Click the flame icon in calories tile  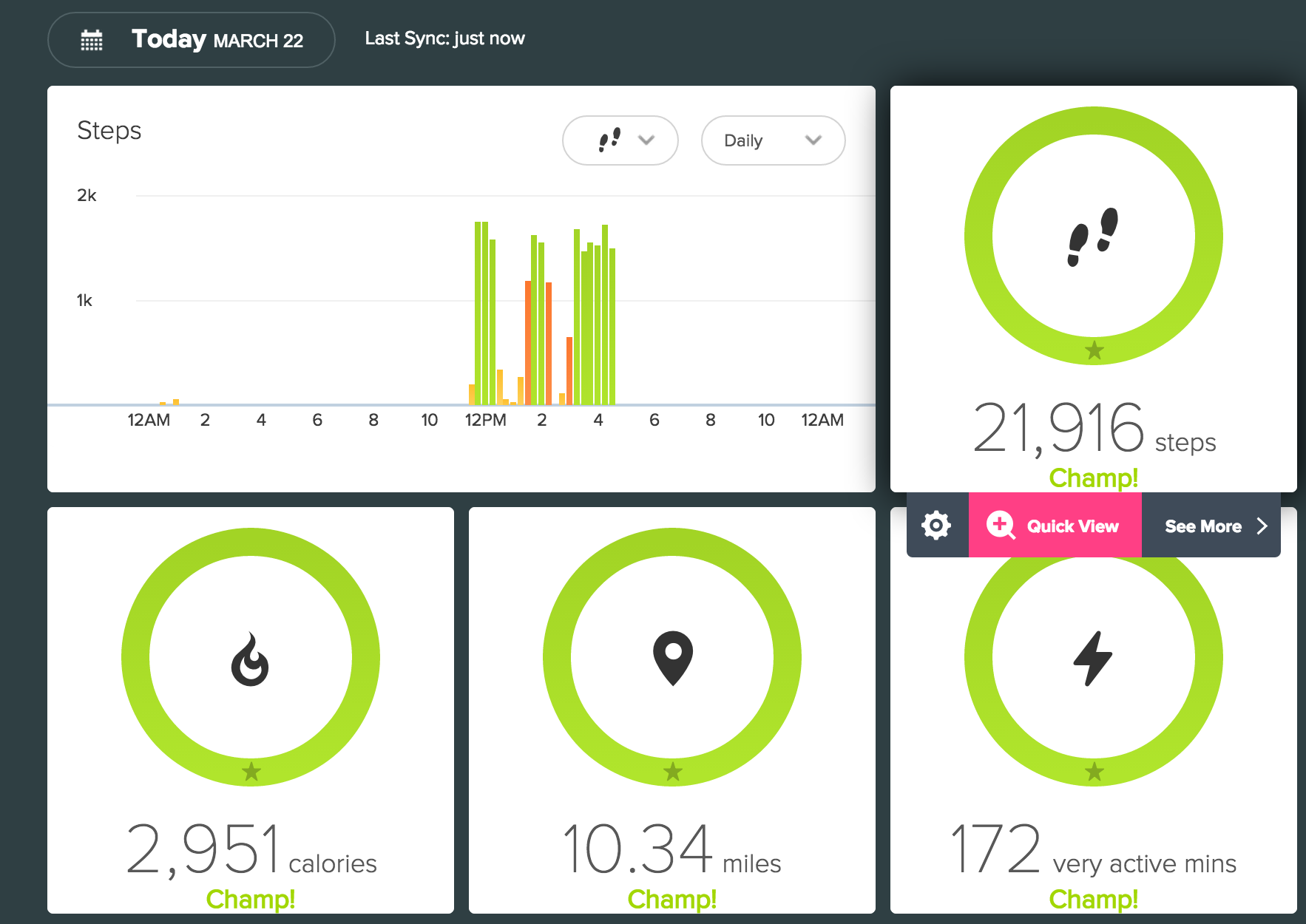click(x=250, y=659)
